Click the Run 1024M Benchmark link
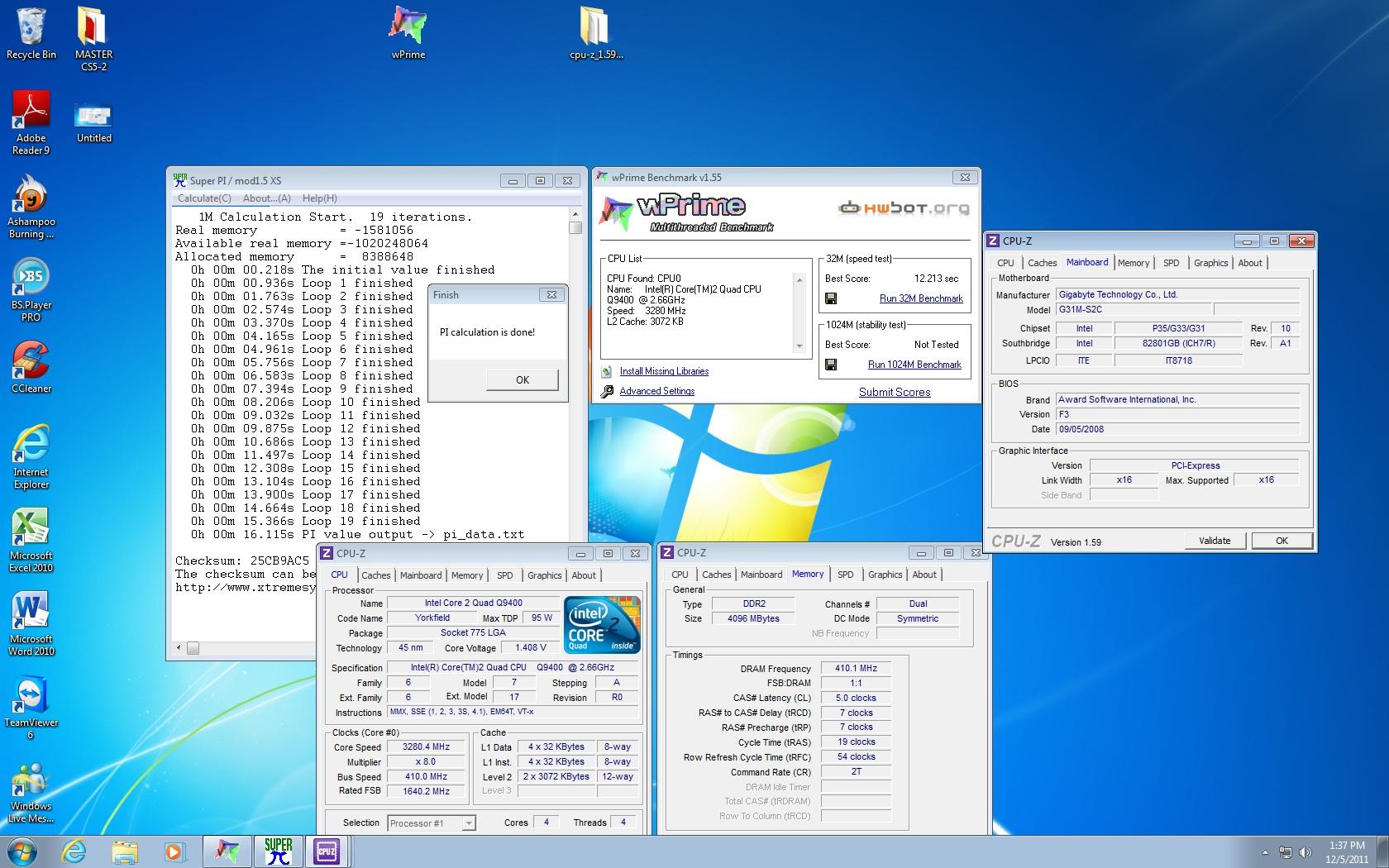 pyautogui.click(x=914, y=365)
